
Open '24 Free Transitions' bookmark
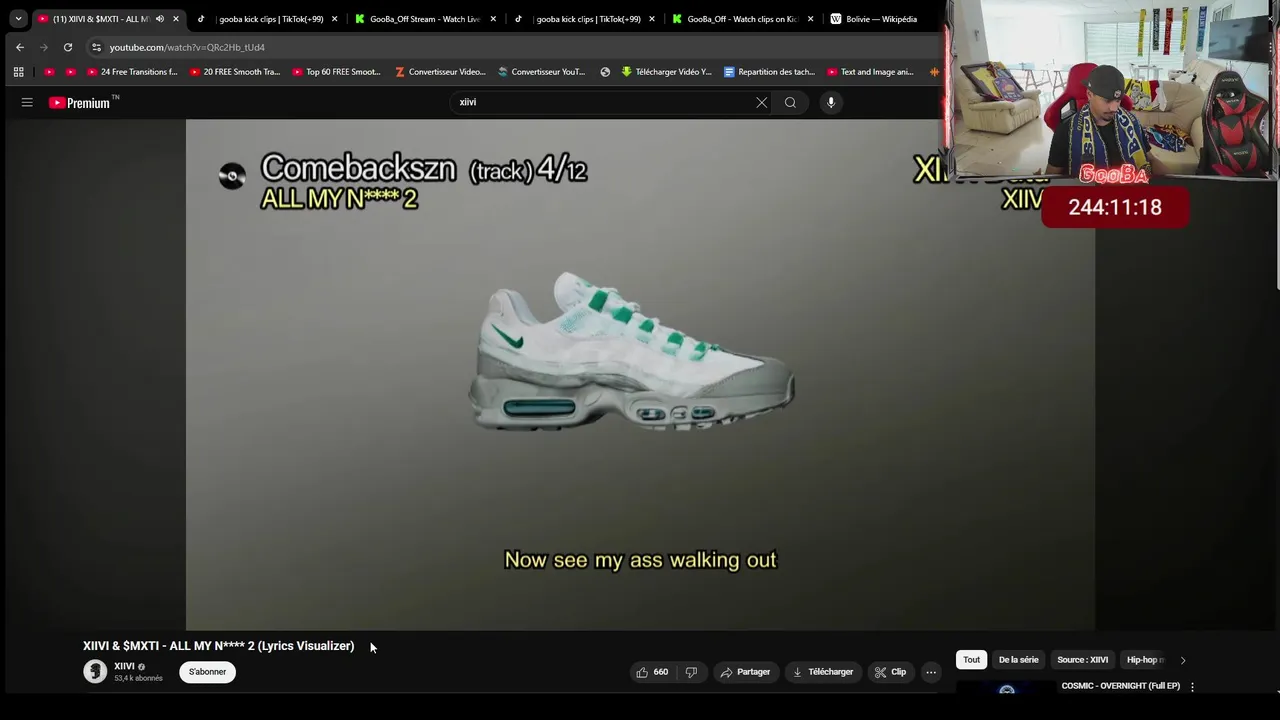[x=132, y=72]
